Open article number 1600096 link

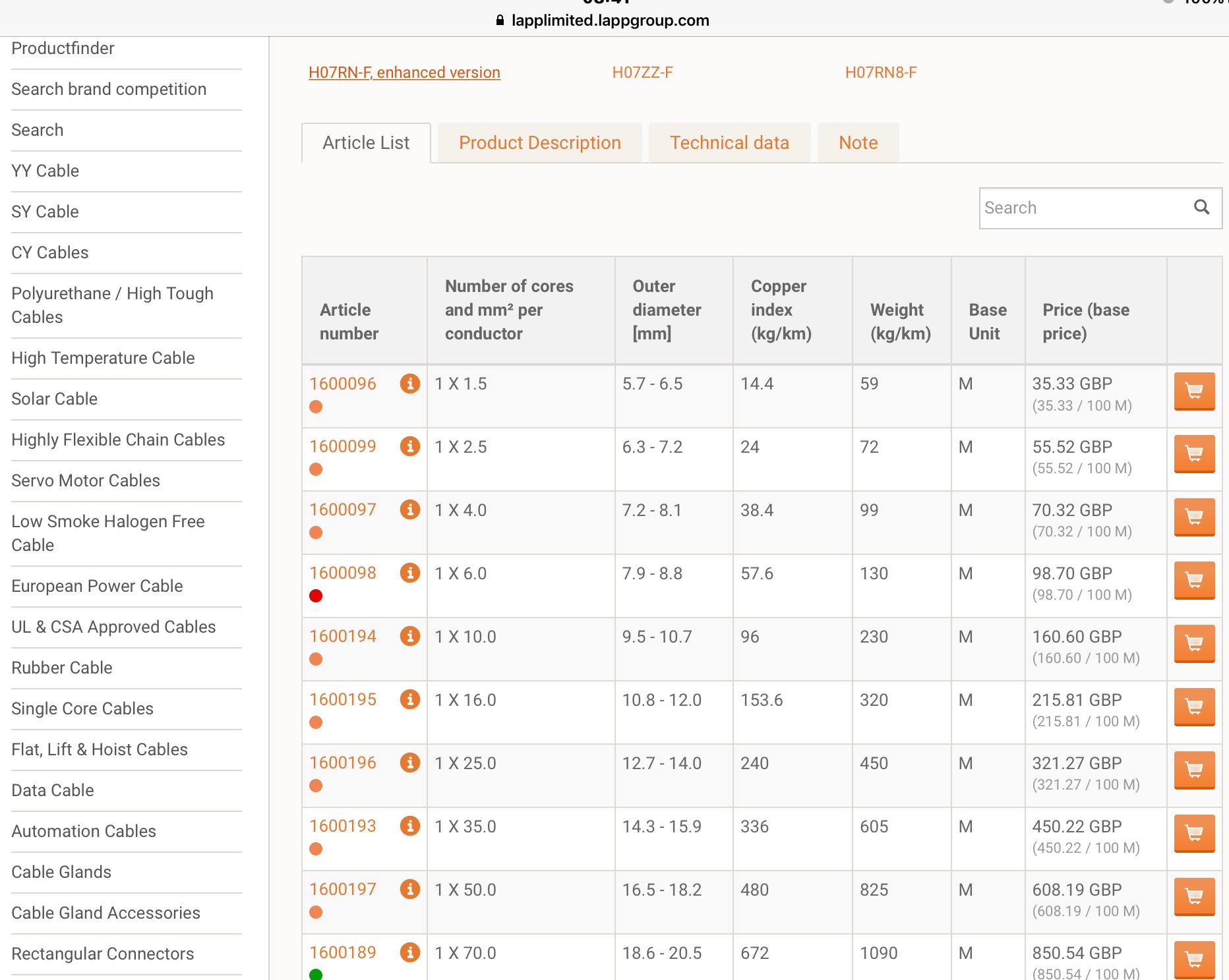tap(343, 384)
